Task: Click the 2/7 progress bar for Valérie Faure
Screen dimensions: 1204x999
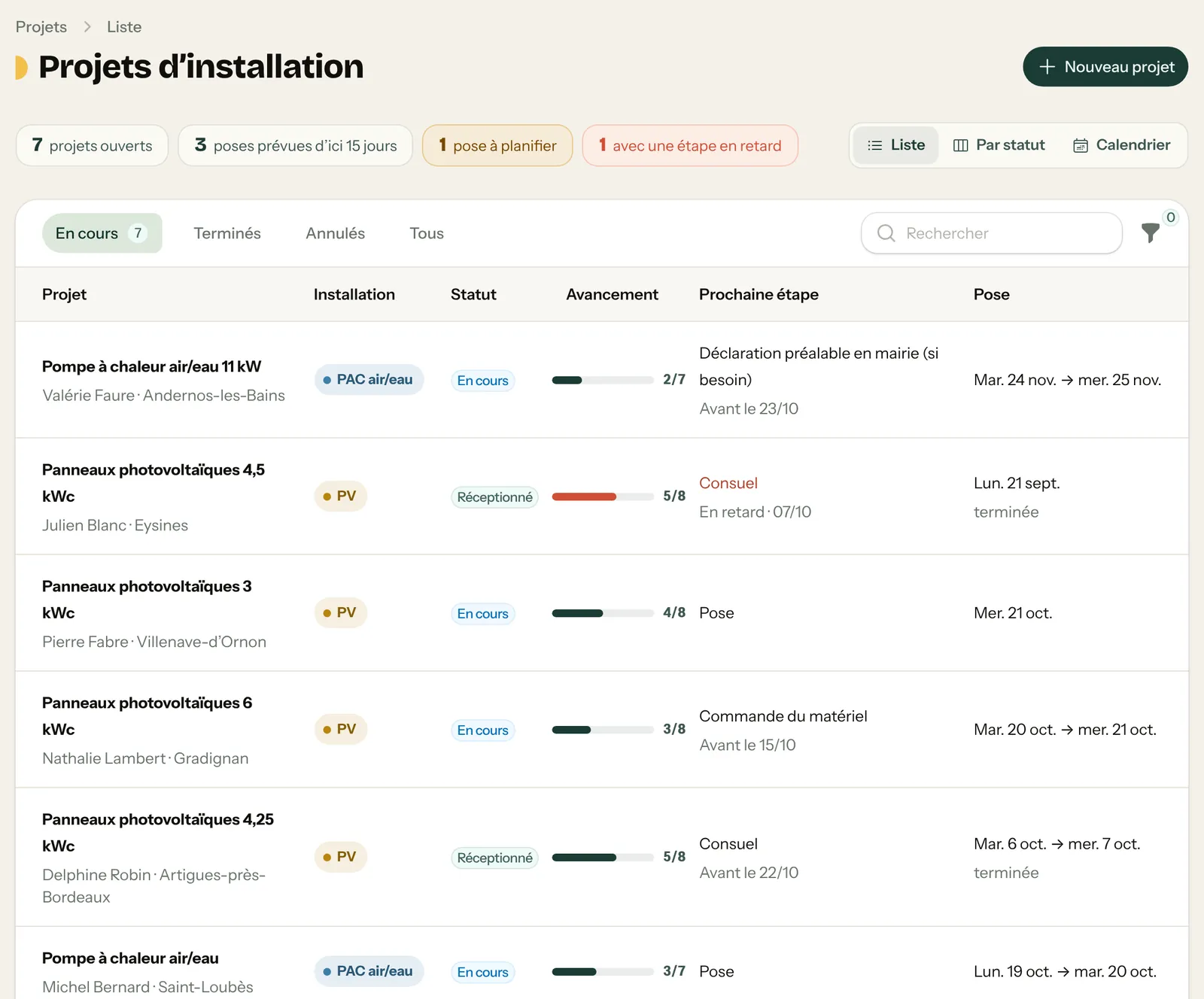Action: point(603,380)
